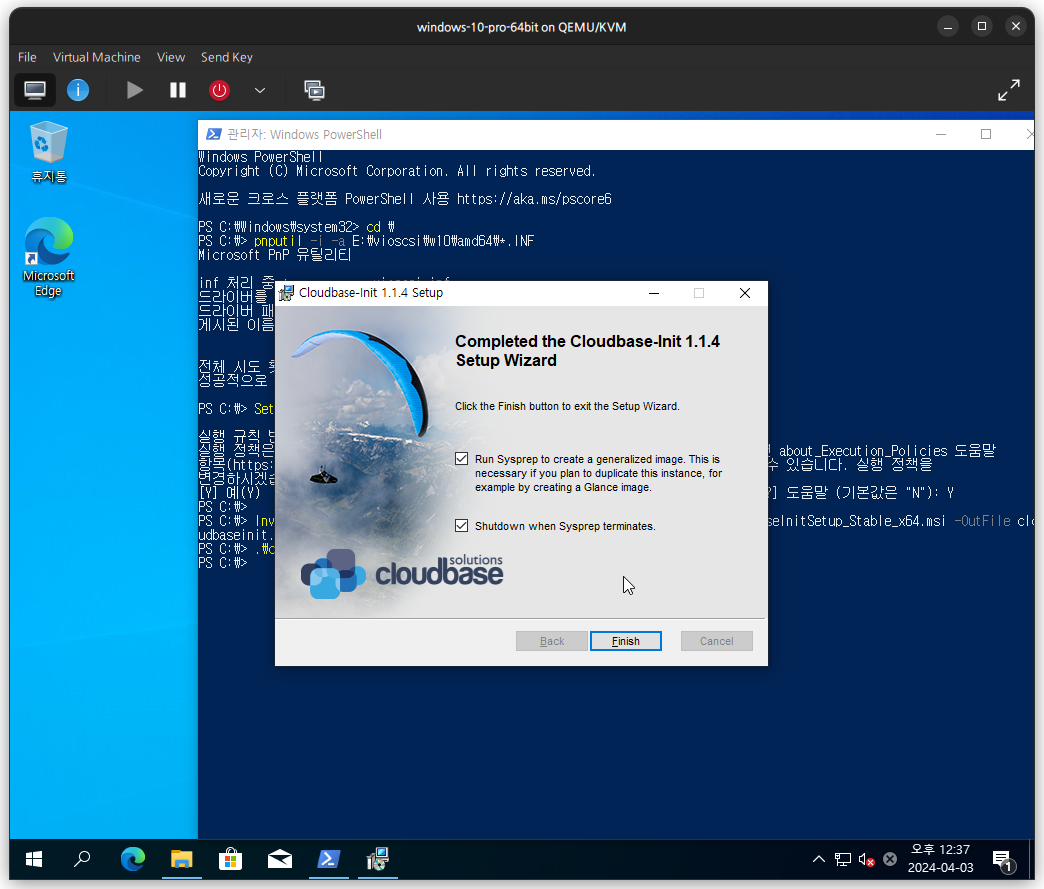Image resolution: width=1044 pixels, height=889 pixels.
Task: Launch Edge from the taskbar
Action: pos(132,859)
